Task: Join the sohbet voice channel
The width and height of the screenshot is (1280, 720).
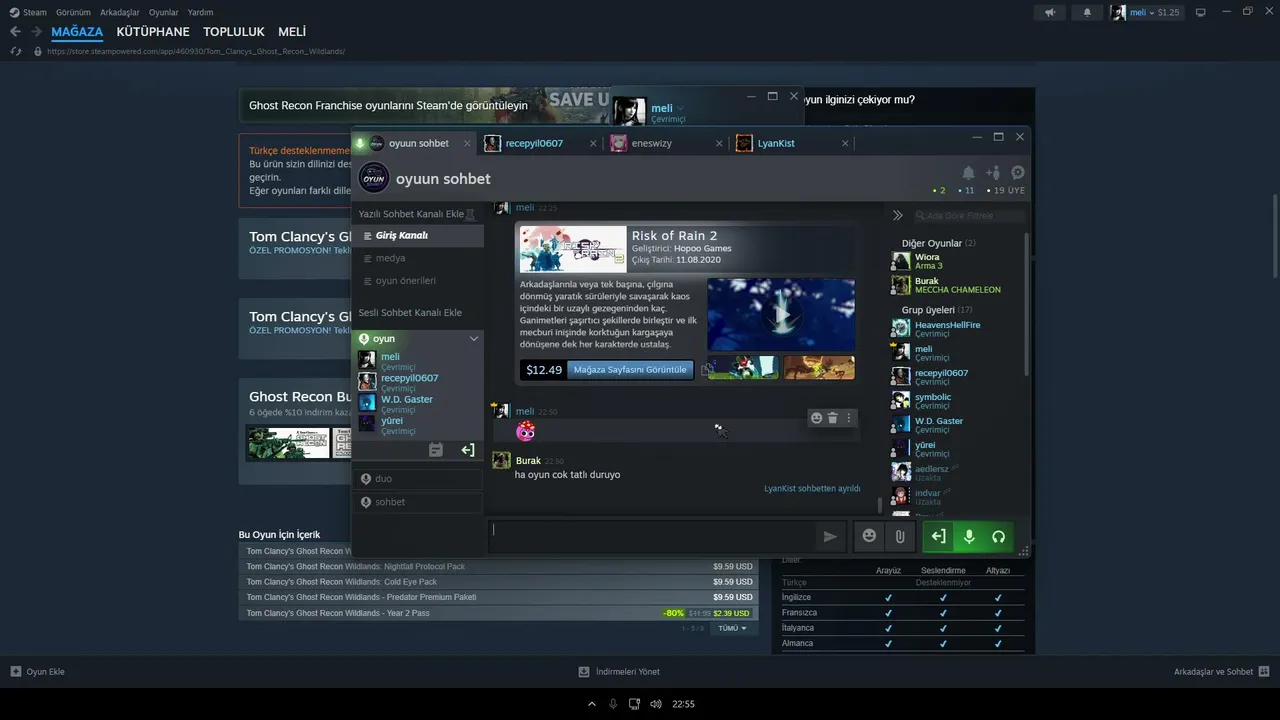Action: (418, 502)
